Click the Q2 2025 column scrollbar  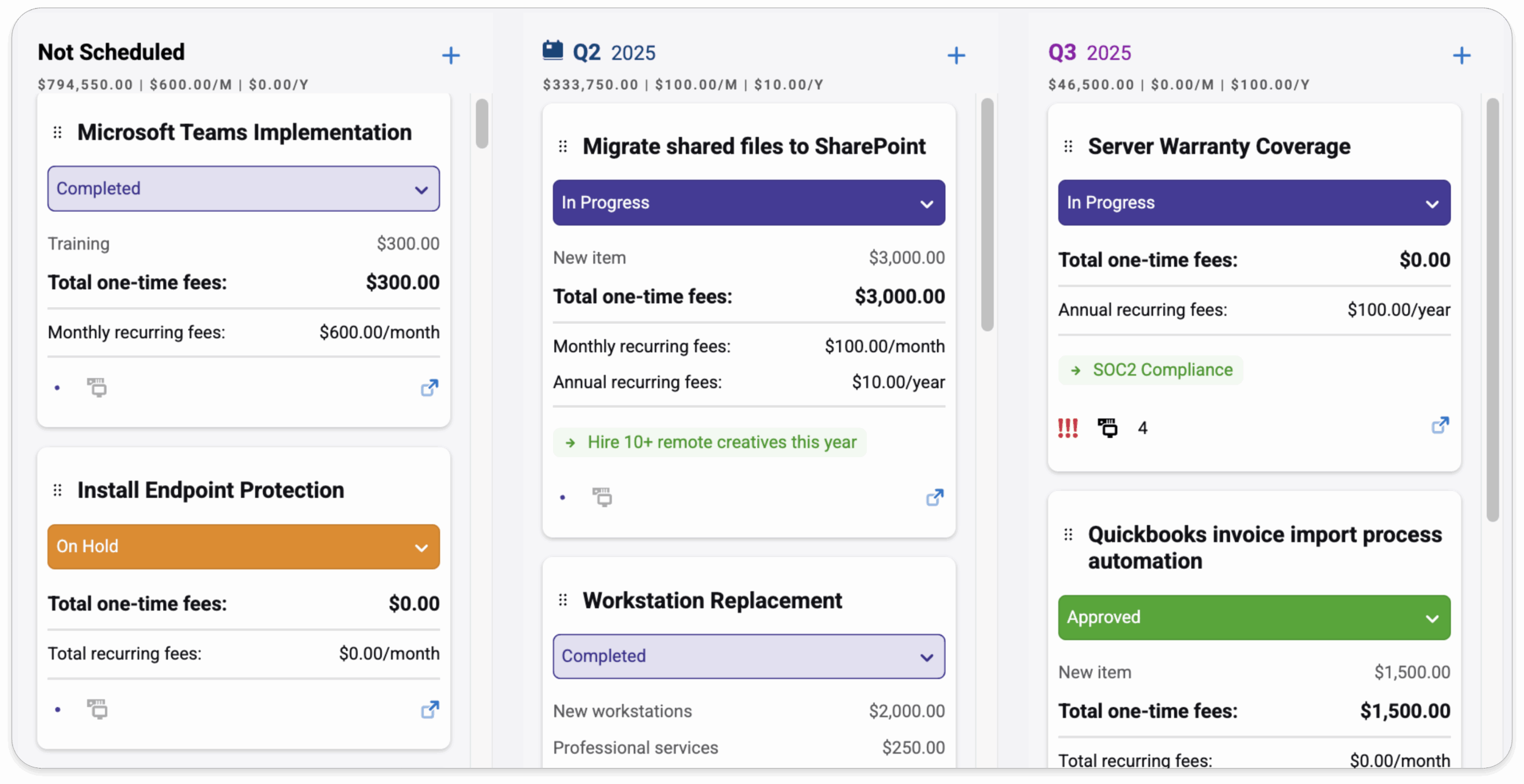[987, 214]
